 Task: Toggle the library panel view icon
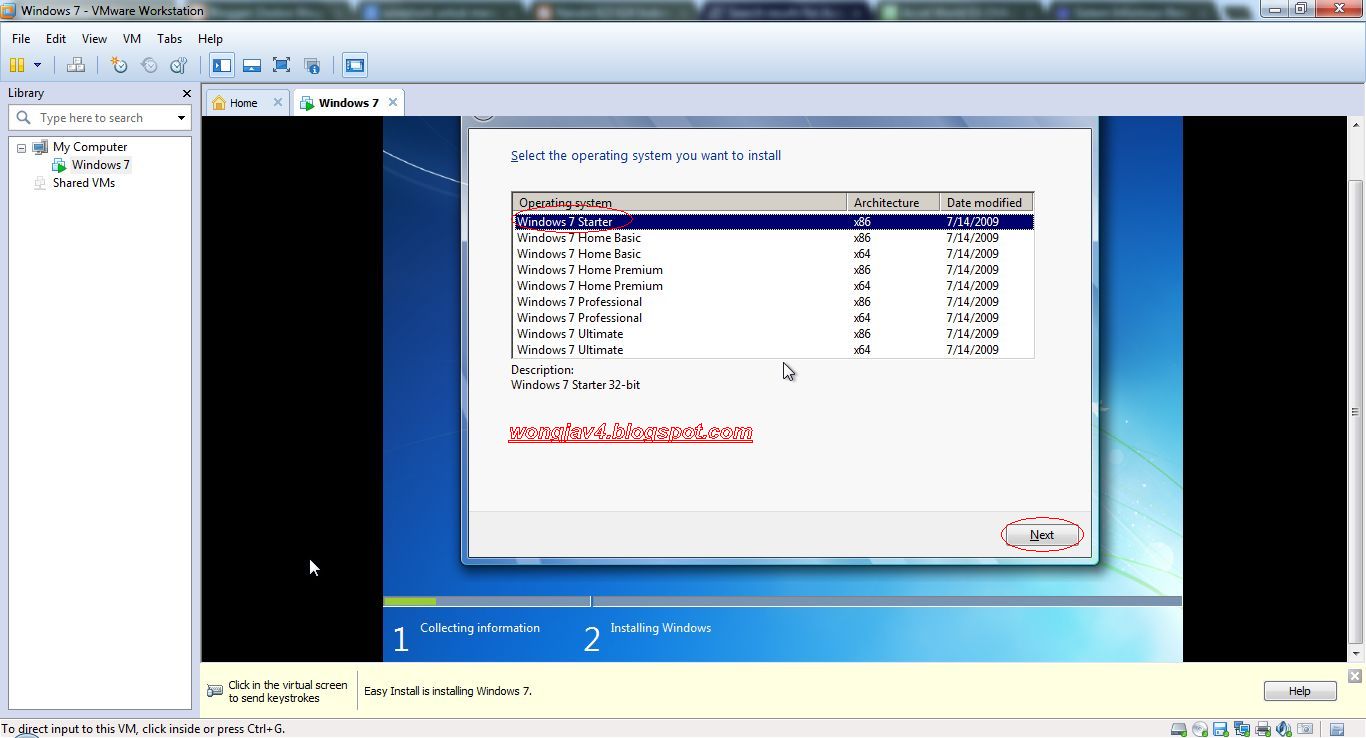click(222, 66)
